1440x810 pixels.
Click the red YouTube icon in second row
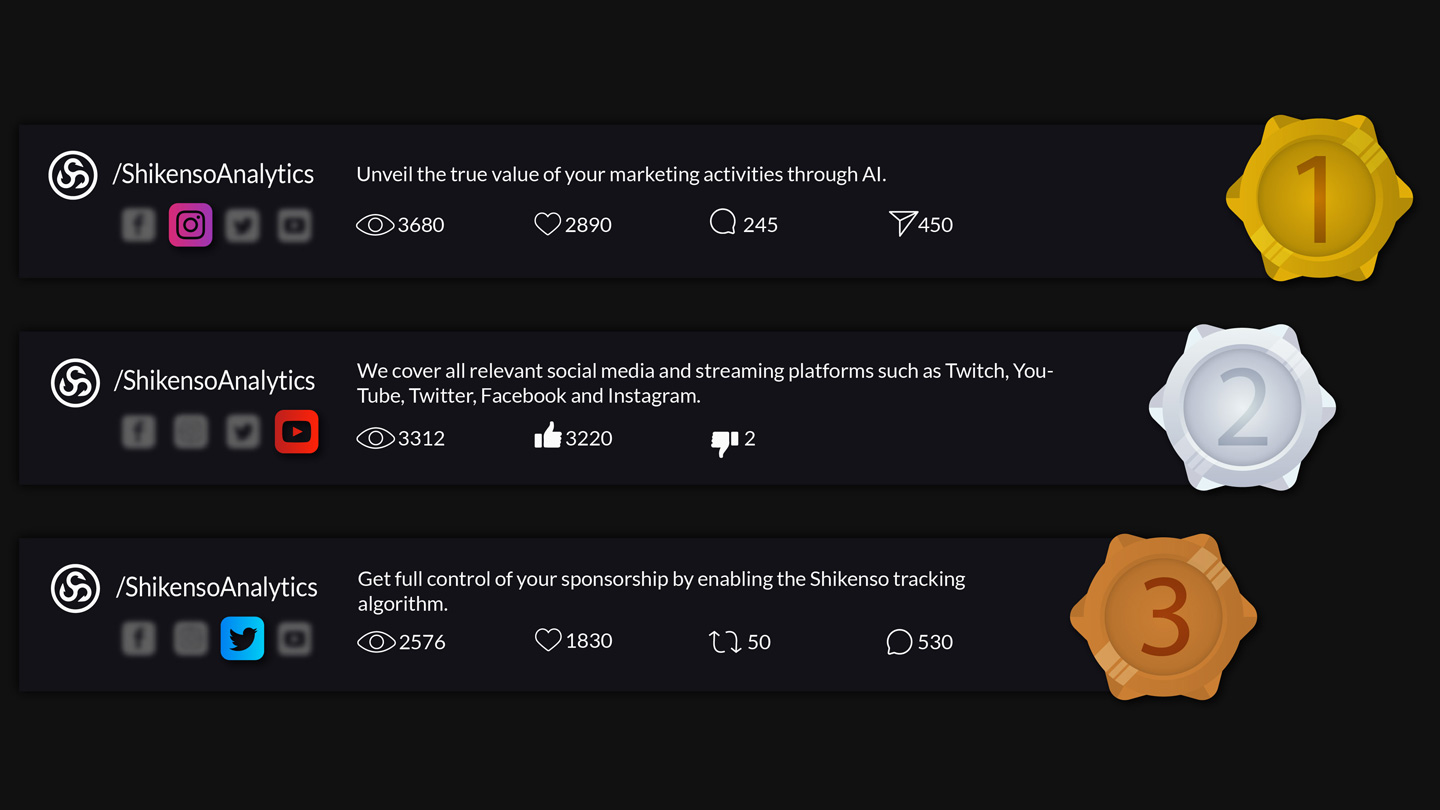point(296,432)
